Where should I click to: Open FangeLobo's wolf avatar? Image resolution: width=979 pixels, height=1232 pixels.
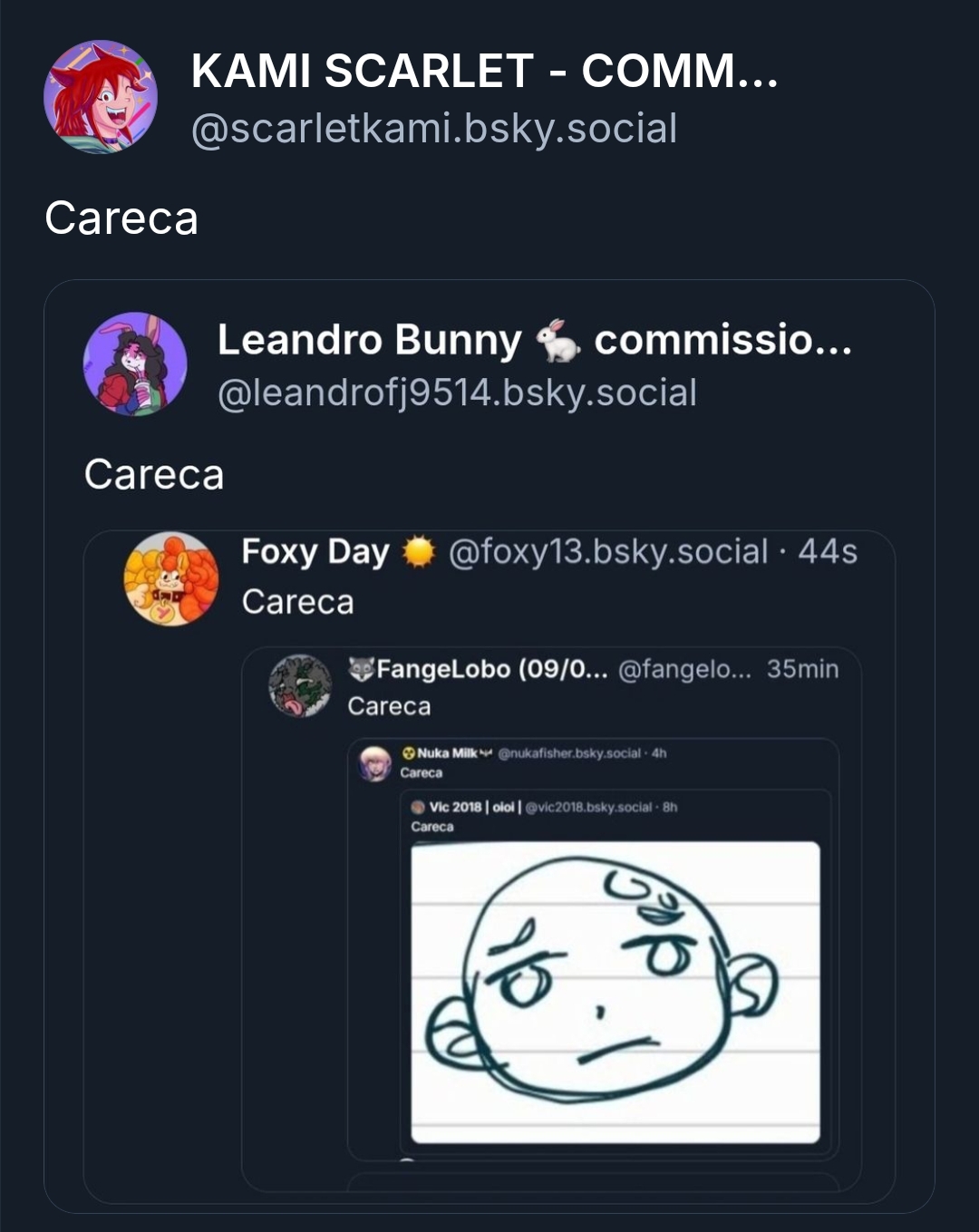[301, 686]
